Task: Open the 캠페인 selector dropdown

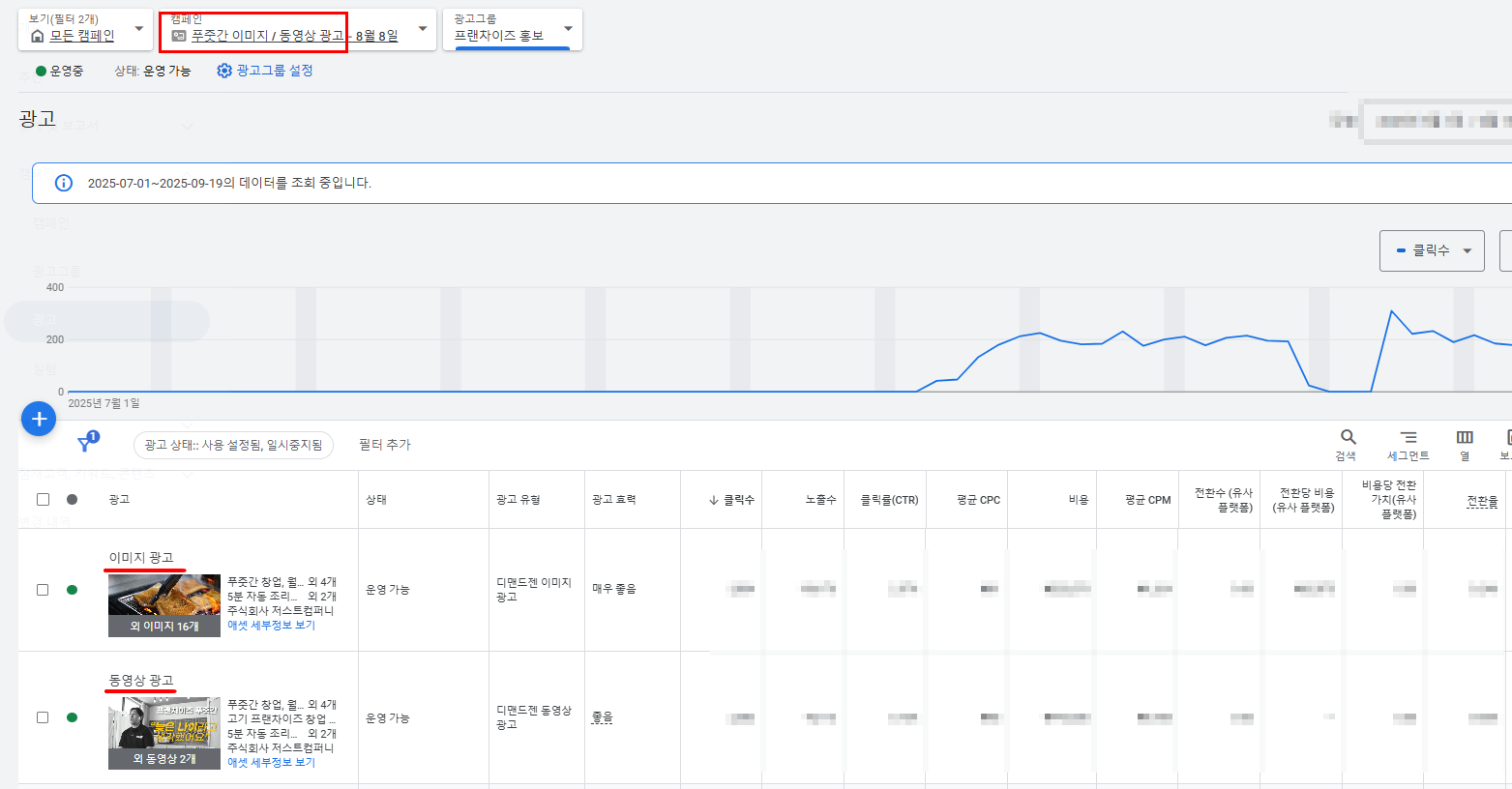Action: [x=297, y=30]
